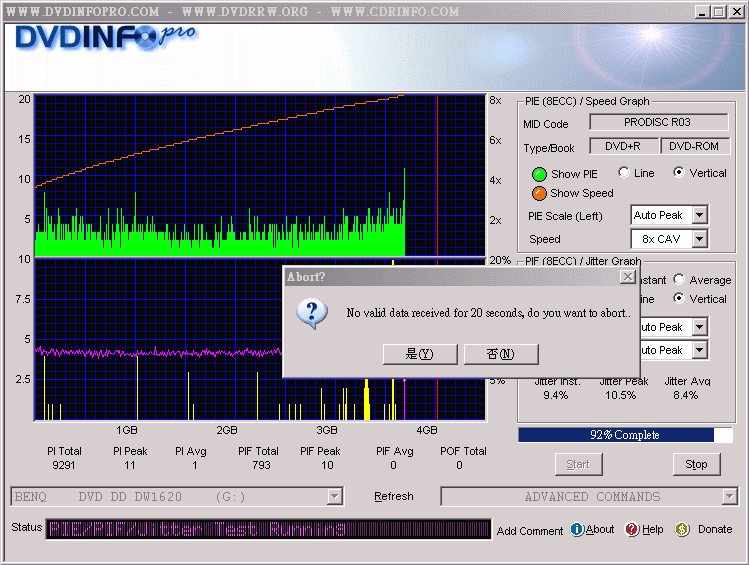Image resolution: width=749 pixels, height=565 pixels.
Task: Choose the Average radio in PIF section
Action: [x=679, y=280]
